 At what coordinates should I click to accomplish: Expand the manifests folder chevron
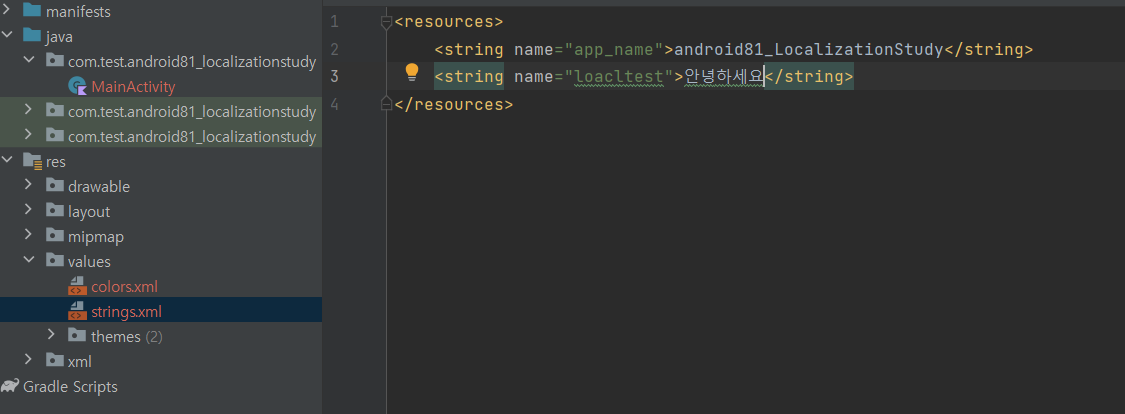click(x=7, y=11)
